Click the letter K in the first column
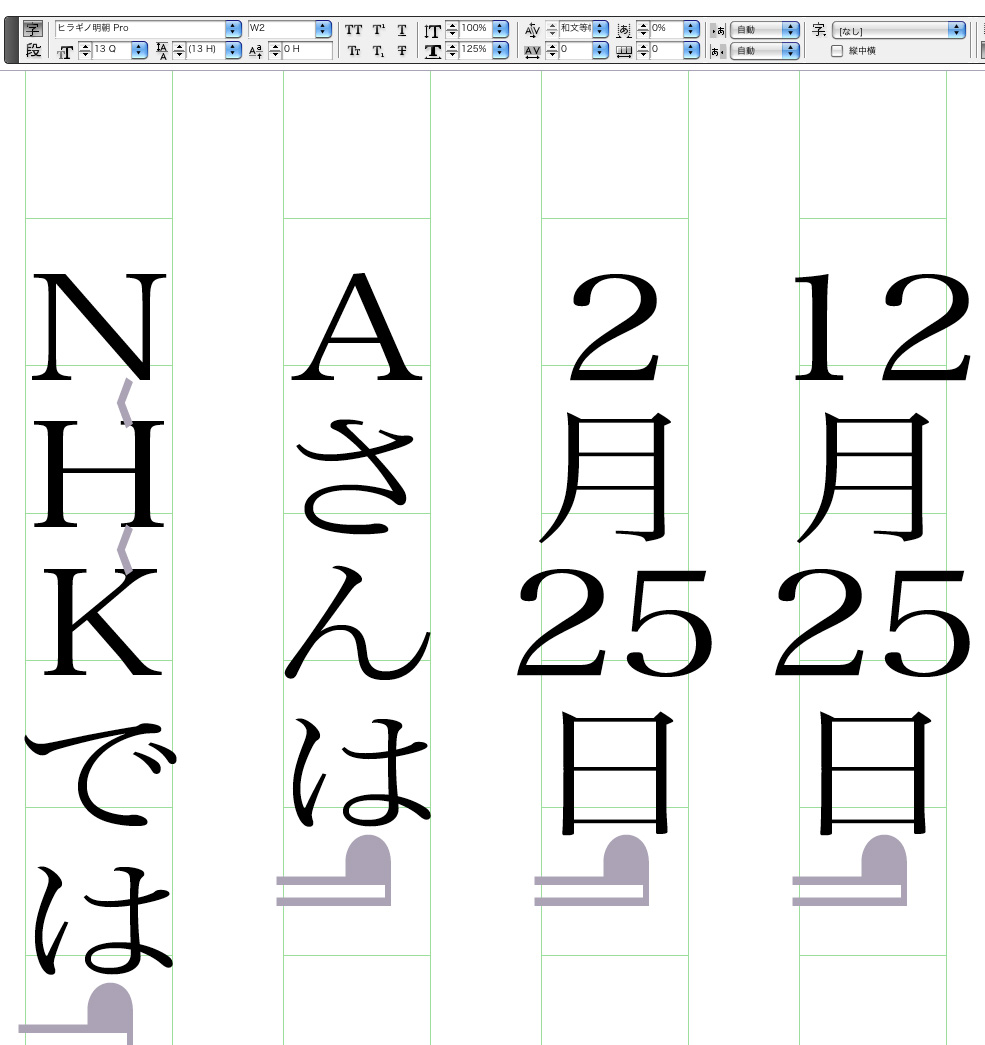Screen dimensions: 985x1045 pyautogui.click(x=102, y=622)
